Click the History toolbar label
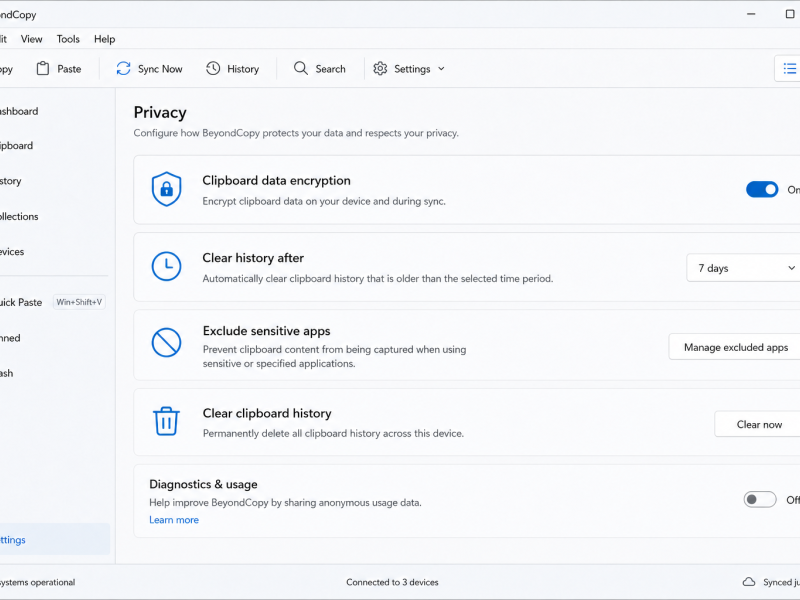 tap(243, 69)
